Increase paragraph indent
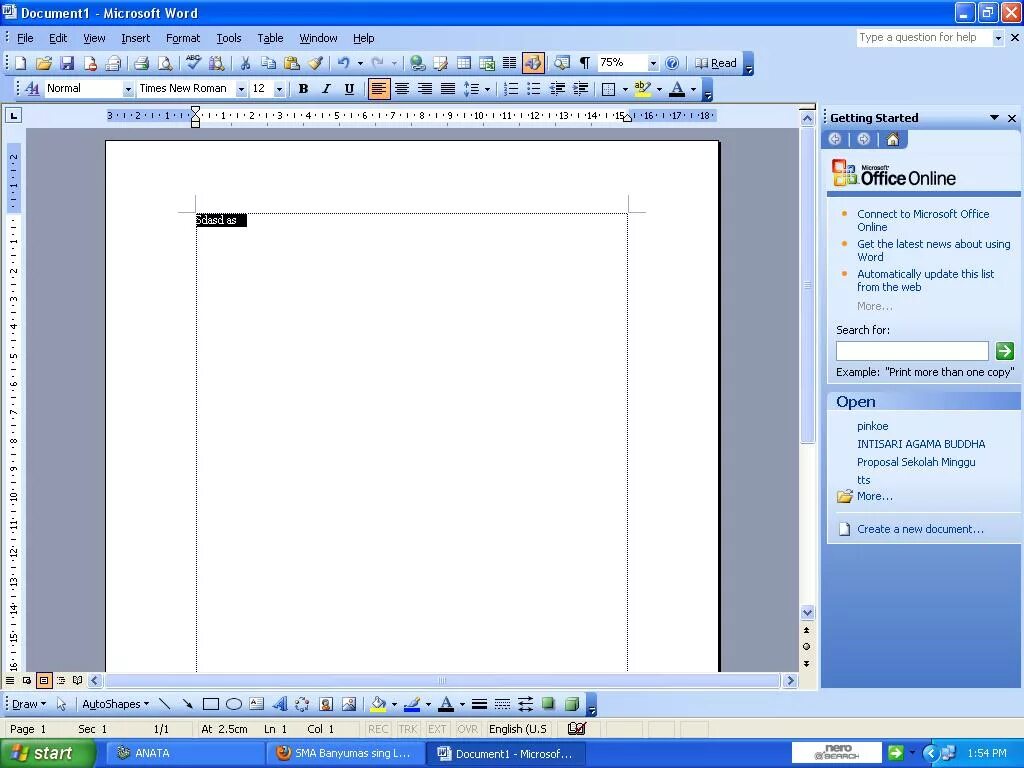1024x768 pixels. pos(581,89)
